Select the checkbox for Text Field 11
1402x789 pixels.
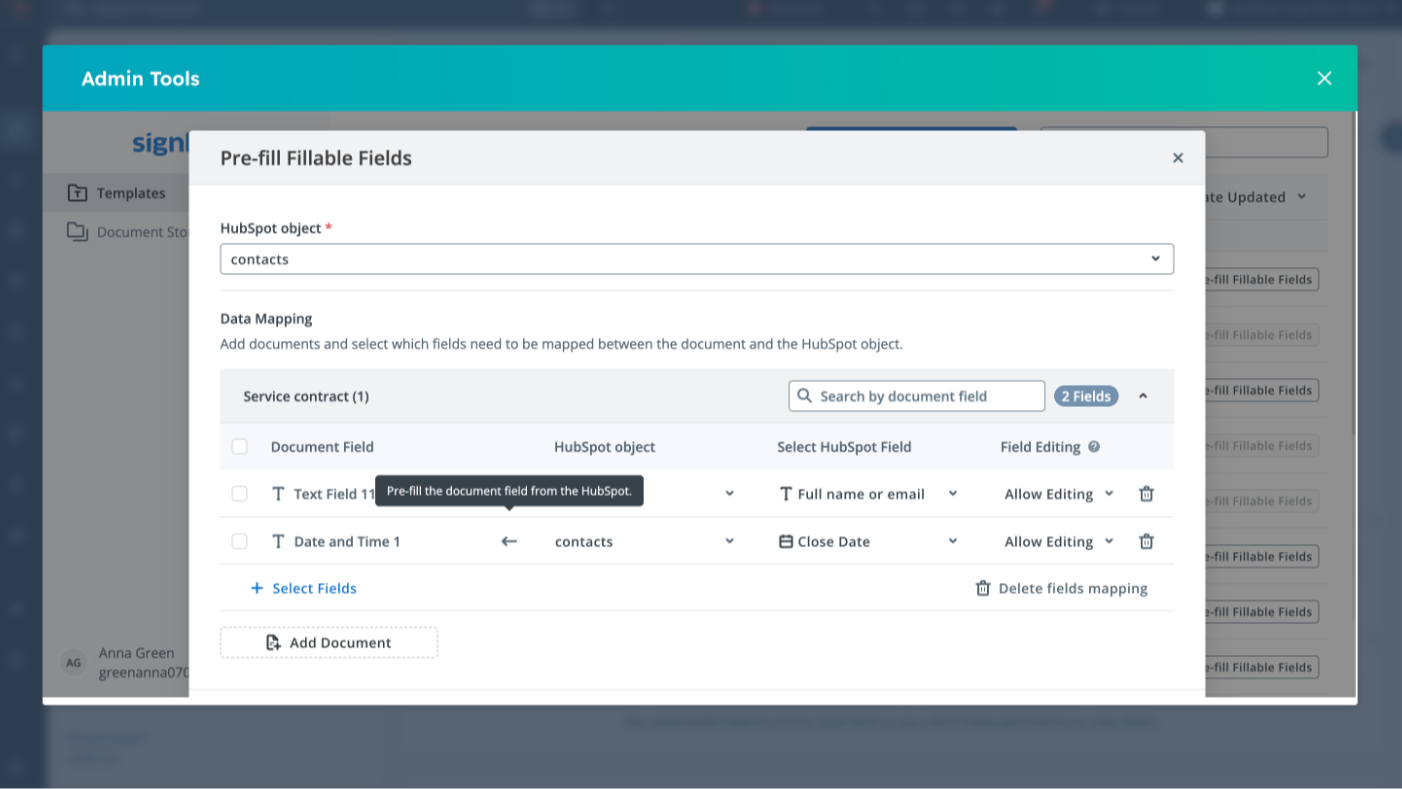pyautogui.click(x=239, y=493)
